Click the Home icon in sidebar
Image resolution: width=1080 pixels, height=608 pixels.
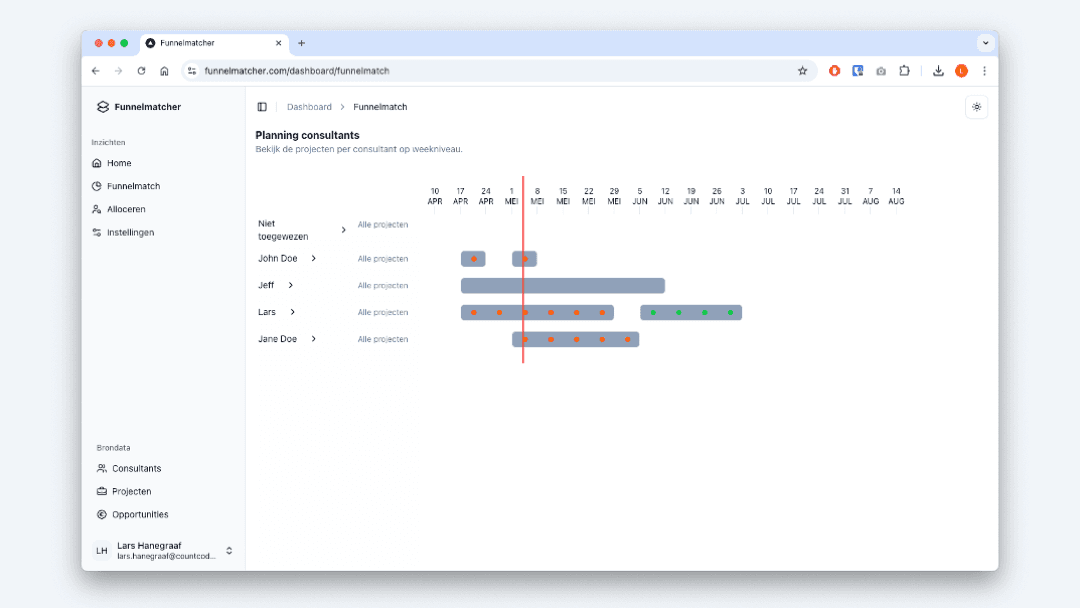(x=97, y=163)
